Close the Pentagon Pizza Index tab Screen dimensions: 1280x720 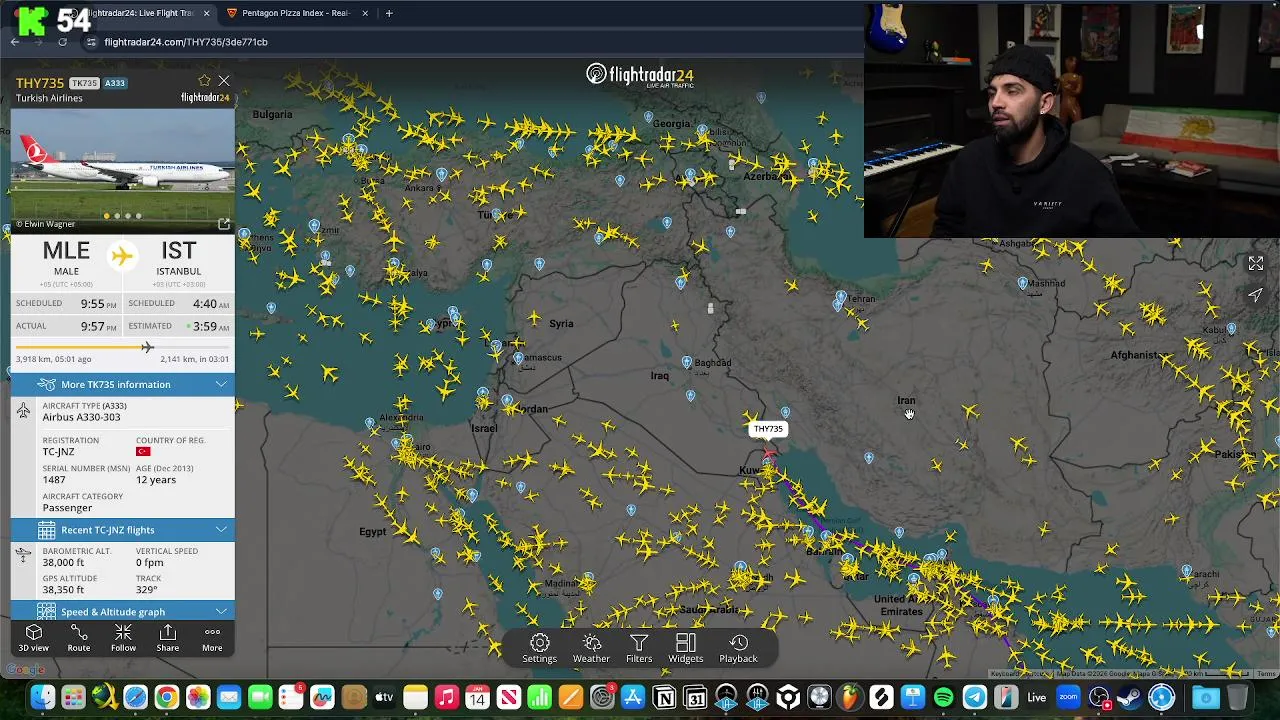click(x=365, y=13)
